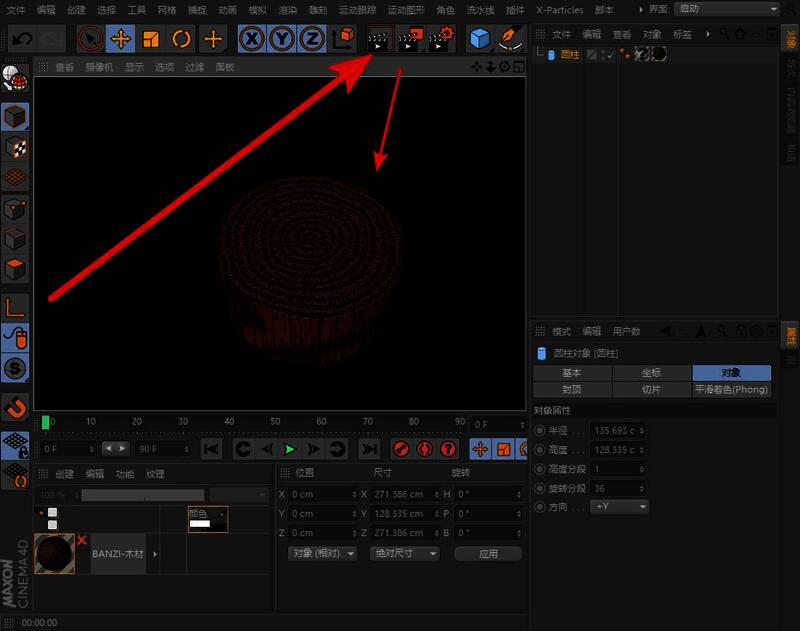Open the 渲染 menu in menu bar
Screen dimensions: 800x631
pos(288,9)
